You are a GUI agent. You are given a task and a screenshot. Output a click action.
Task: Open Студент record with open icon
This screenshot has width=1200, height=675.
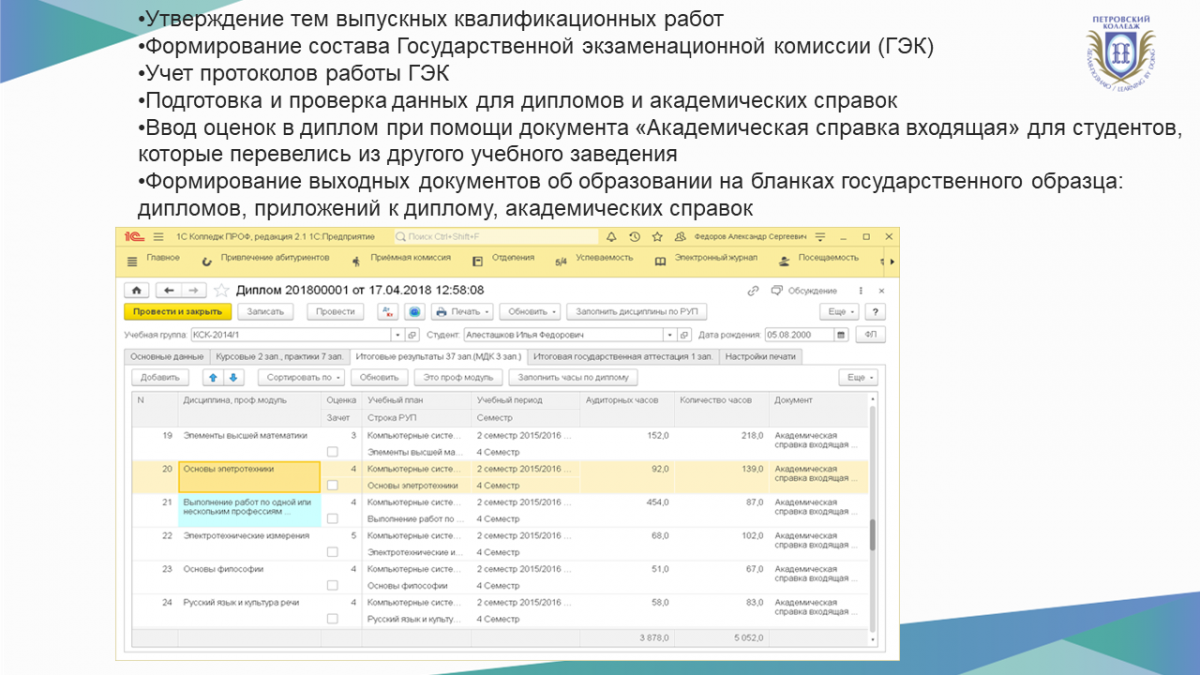685,335
